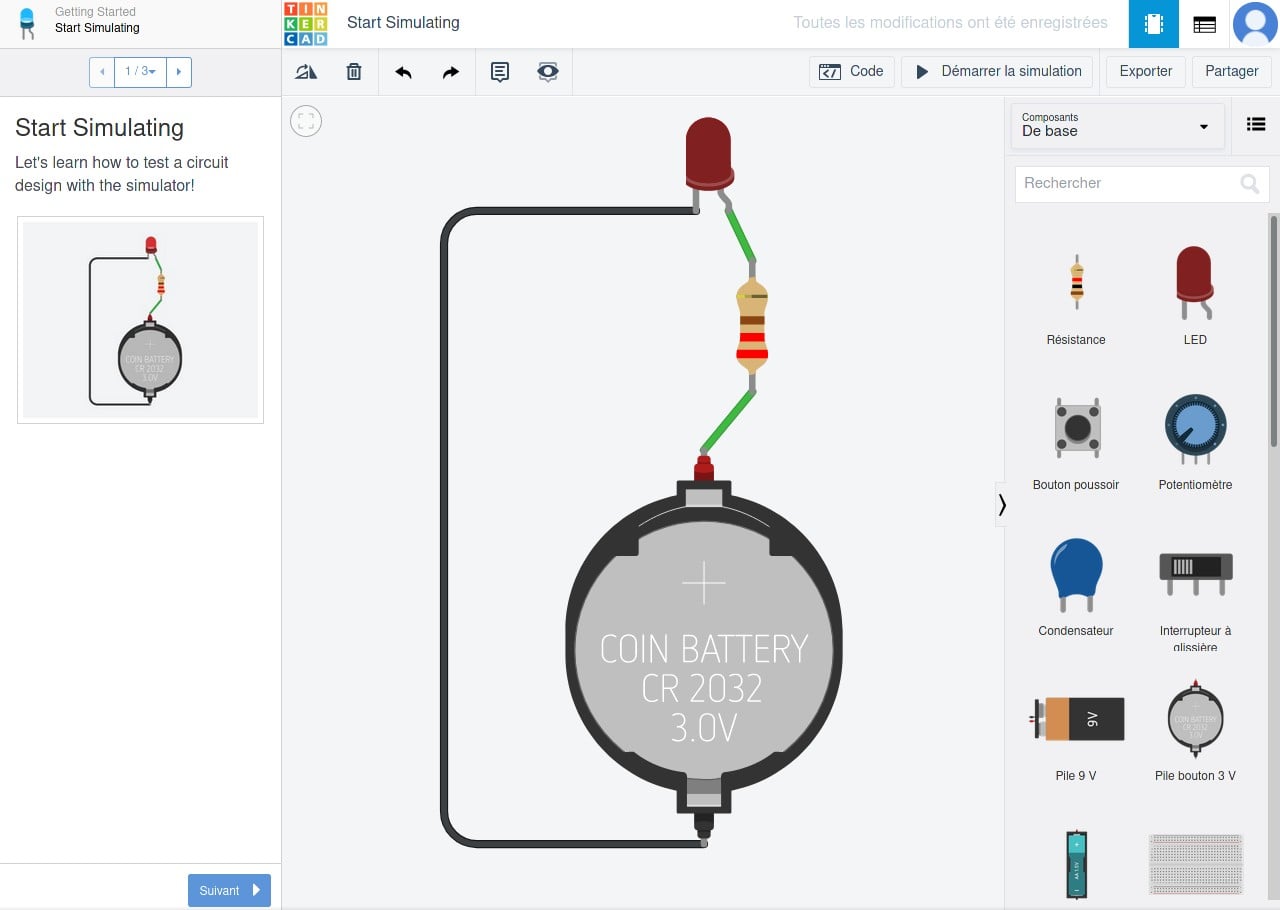This screenshot has width=1280, height=910.
Task: Open the circuit view icon
Action: (1154, 24)
